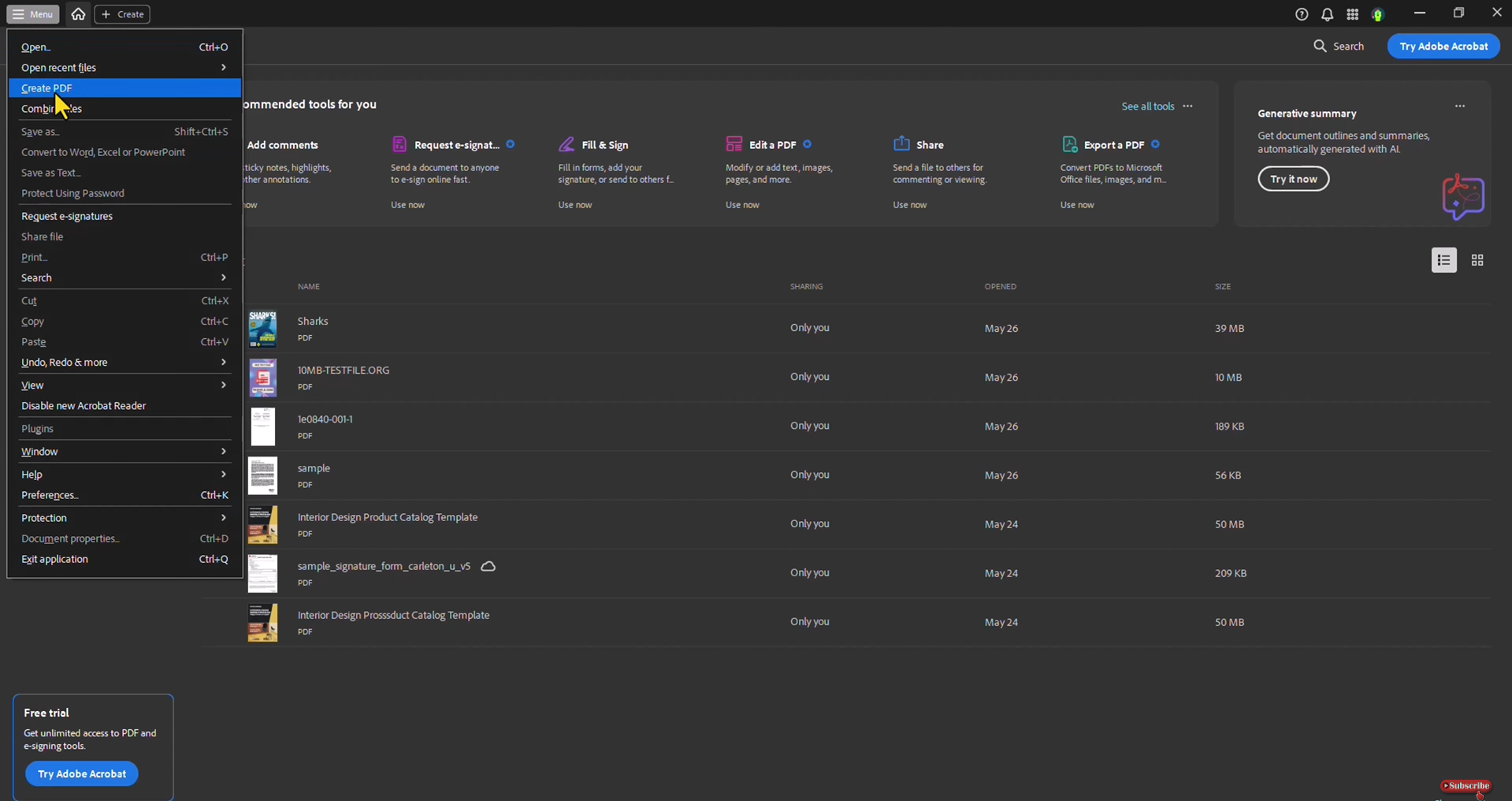
Task: Click the Edit a PDF tool icon
Action: pos(734,144)
